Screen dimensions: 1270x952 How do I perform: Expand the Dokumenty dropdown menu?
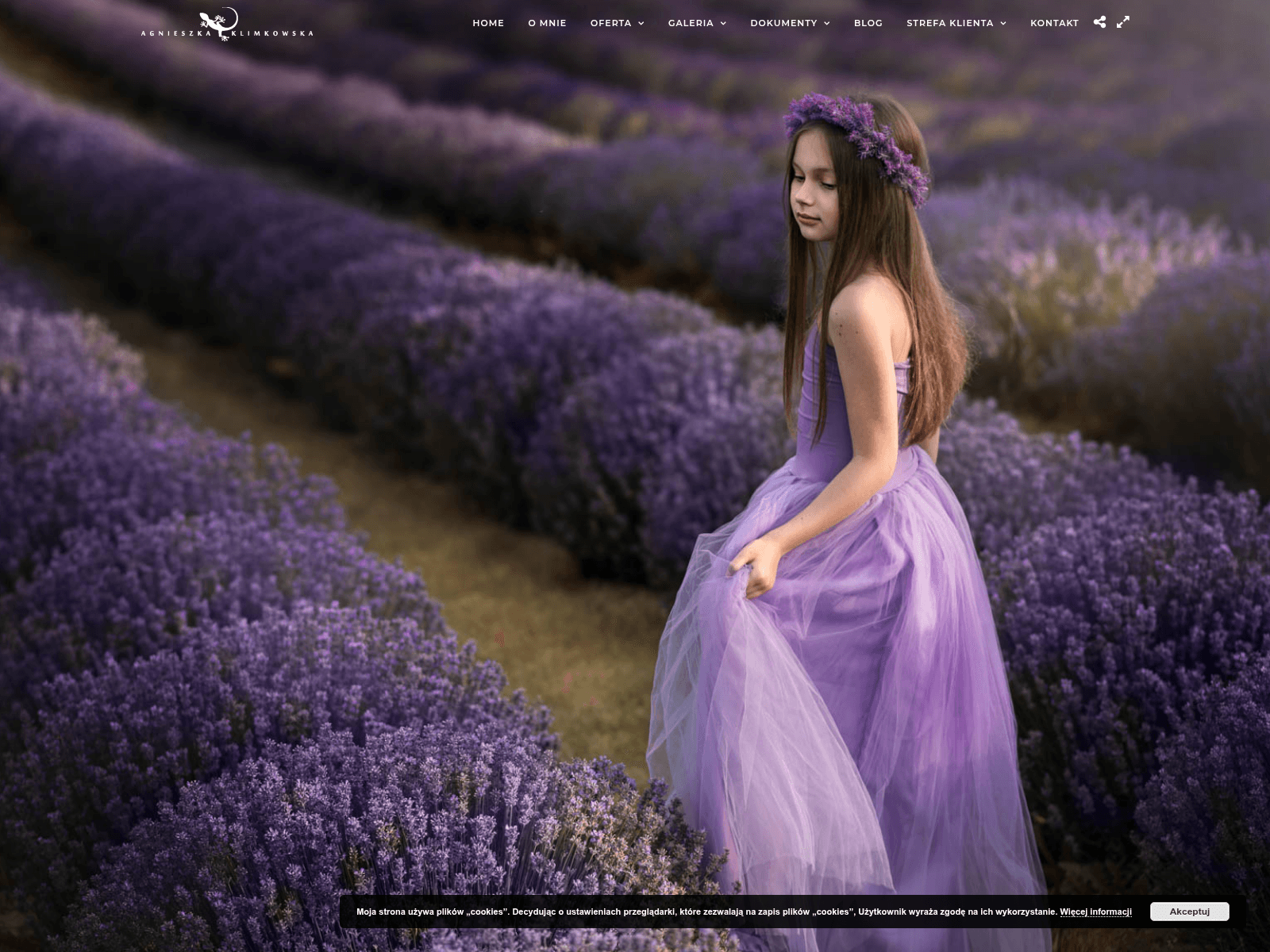click(x=790, y=23)
